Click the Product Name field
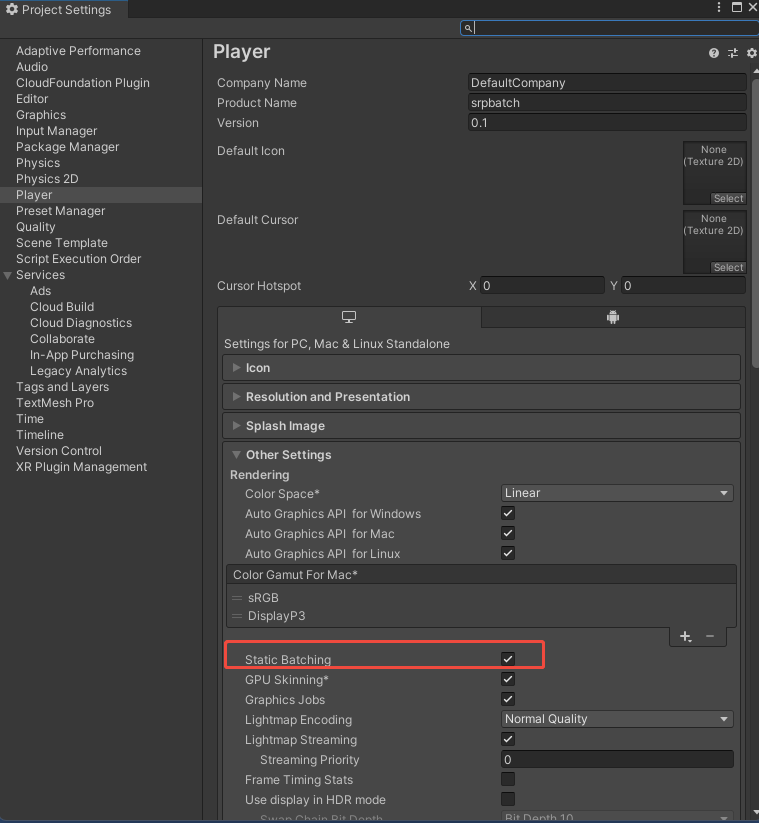The height and width of the screenshot is (823, 759). point(607,103)
